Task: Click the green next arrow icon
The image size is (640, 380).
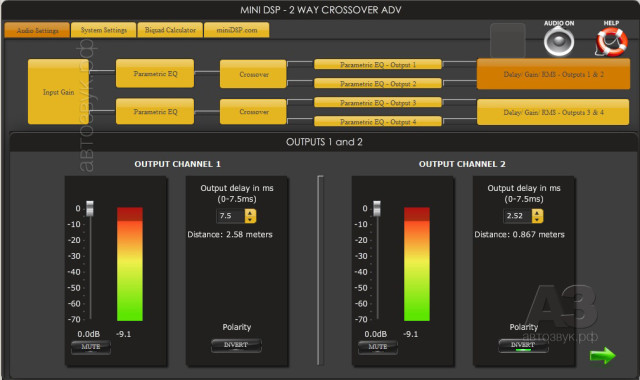Action: point(602,356)
